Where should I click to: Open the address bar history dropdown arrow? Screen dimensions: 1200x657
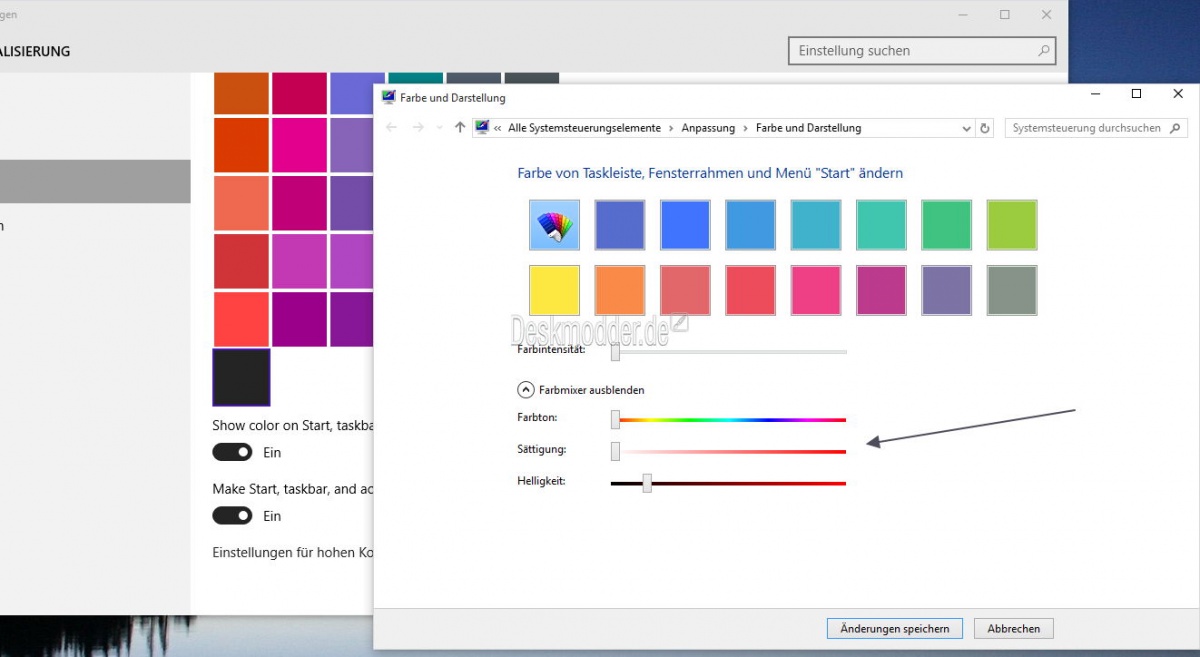pos(966,127)
